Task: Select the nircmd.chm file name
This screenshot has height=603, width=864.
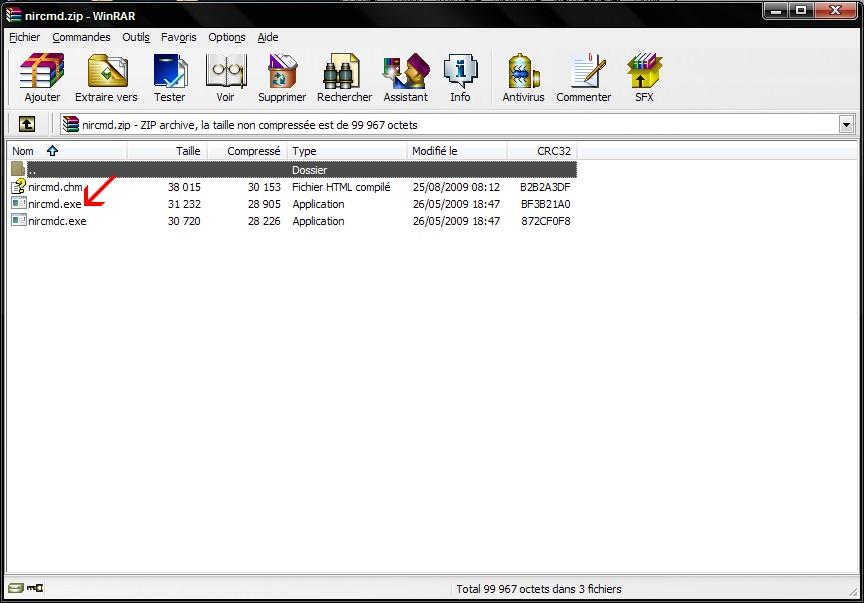Action: click(x=55, y=187)
